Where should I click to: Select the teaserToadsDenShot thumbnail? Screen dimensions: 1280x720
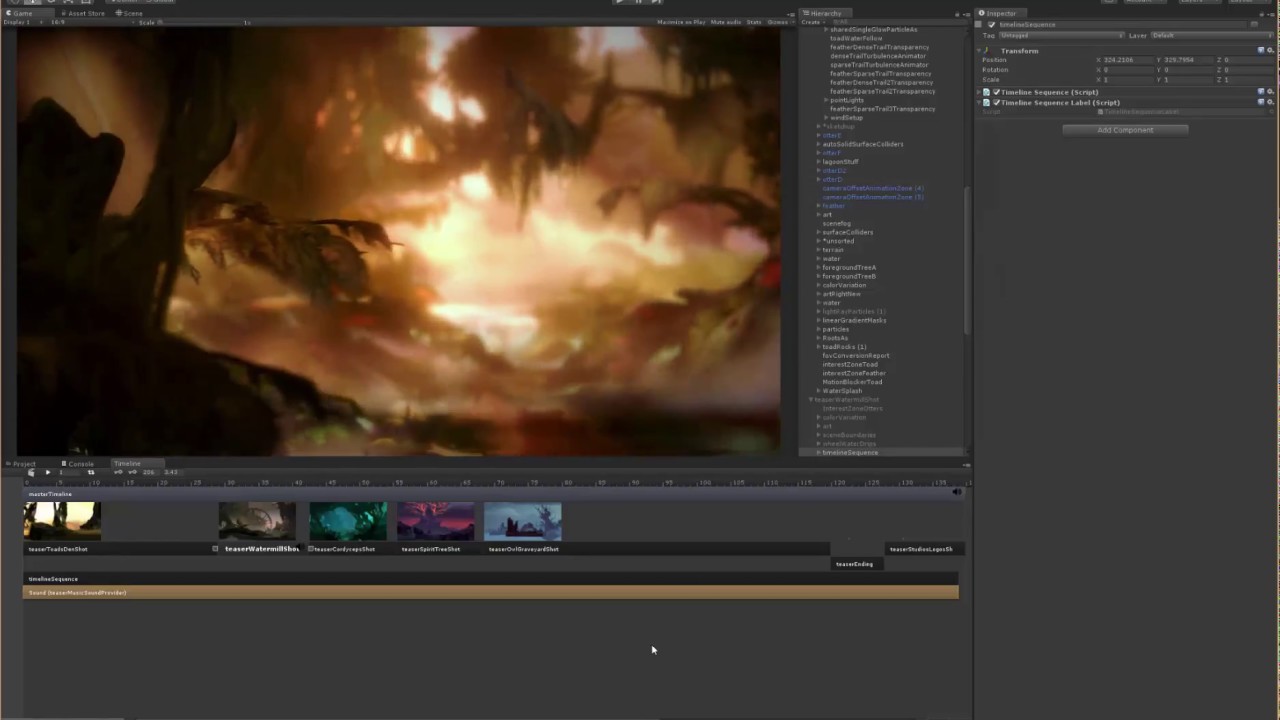point(62,521)
